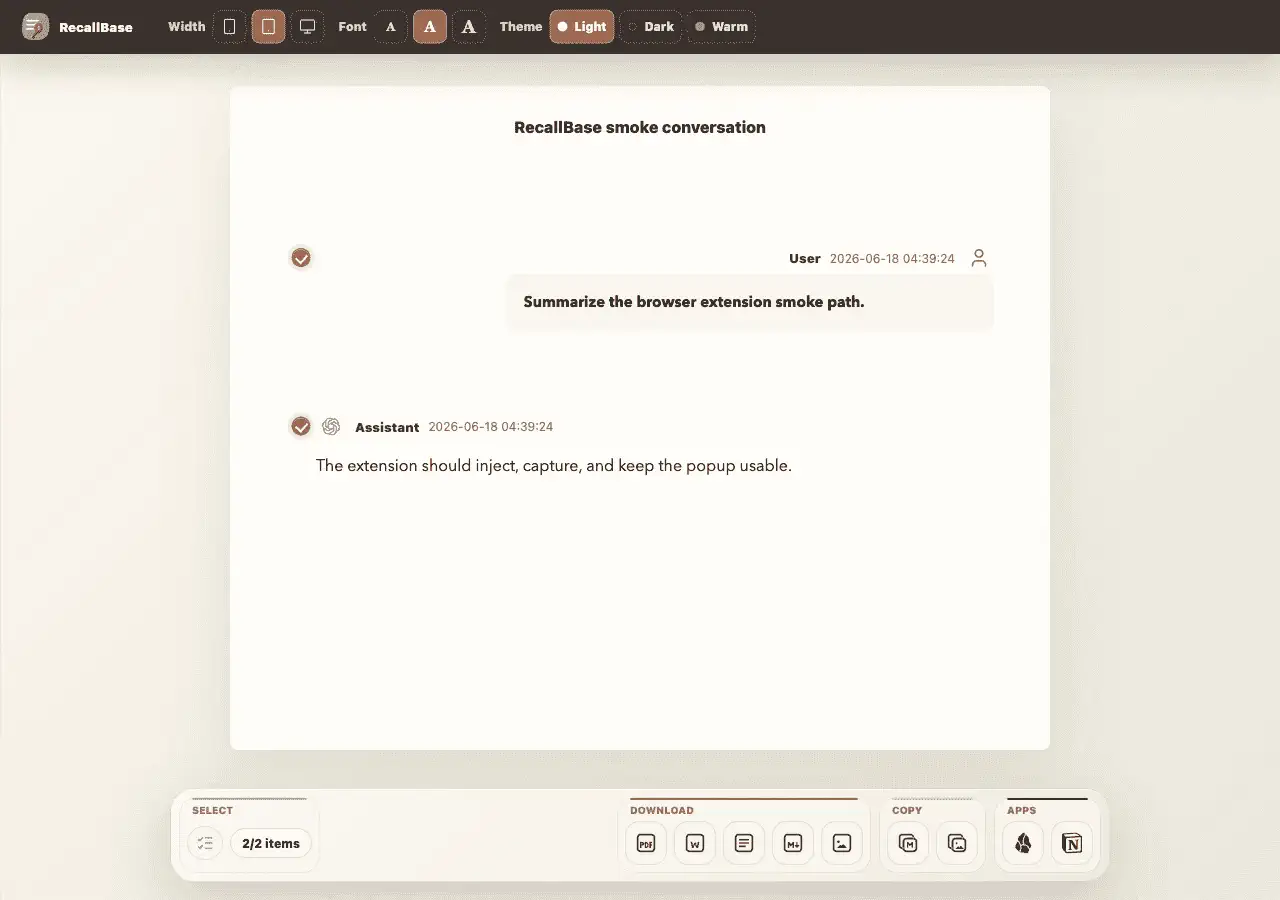The width and height of the screenshot is (1280, 900).
Task: Set width to desktop monitor layout
Action: 307,27
